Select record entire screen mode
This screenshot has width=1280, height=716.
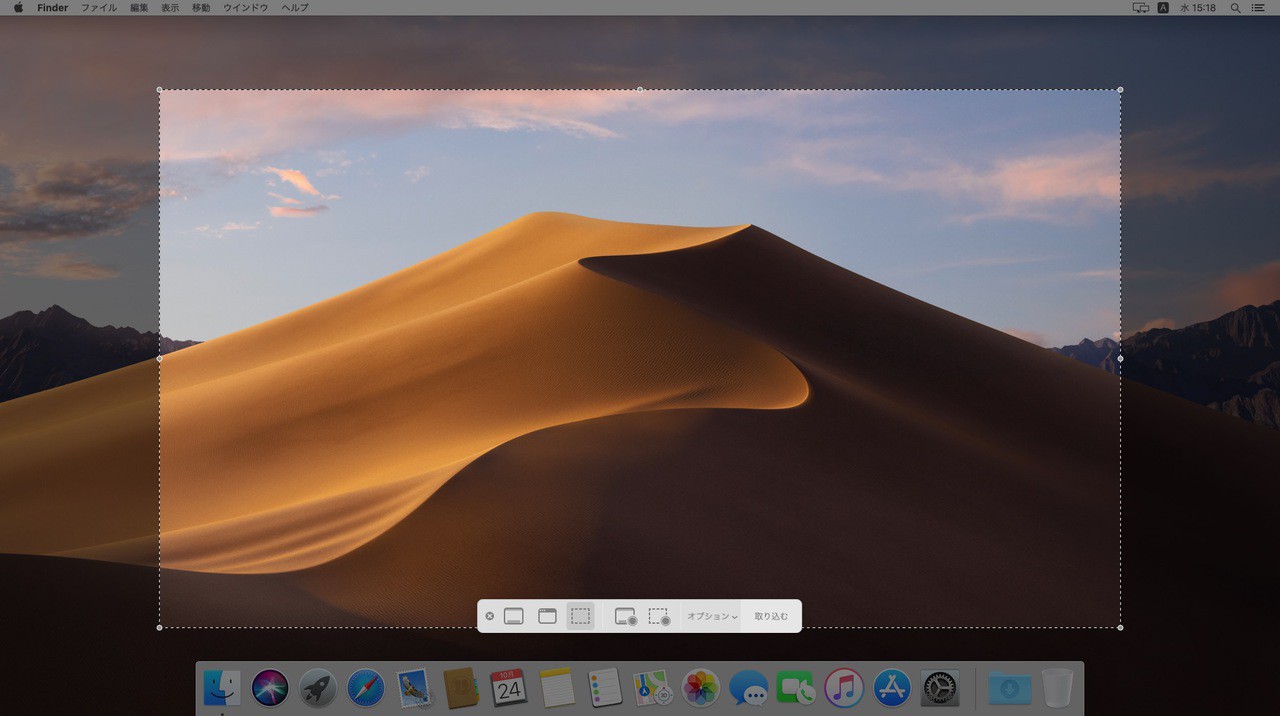click(x=626, y=616)
